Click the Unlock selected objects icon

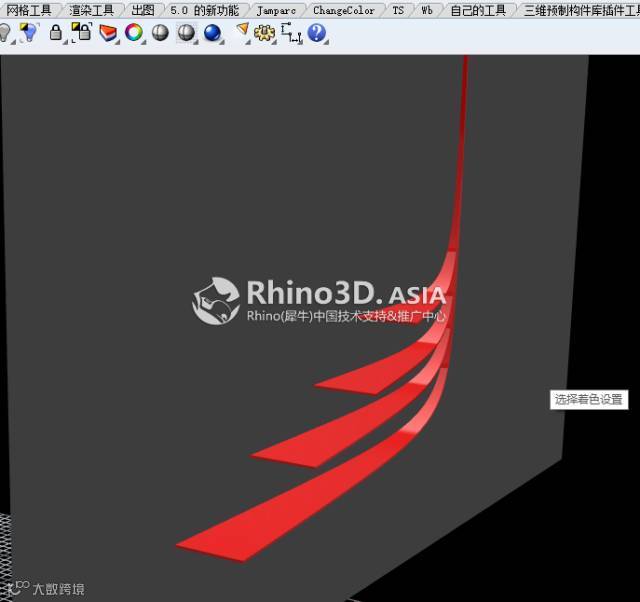click(x=82, y=32)
